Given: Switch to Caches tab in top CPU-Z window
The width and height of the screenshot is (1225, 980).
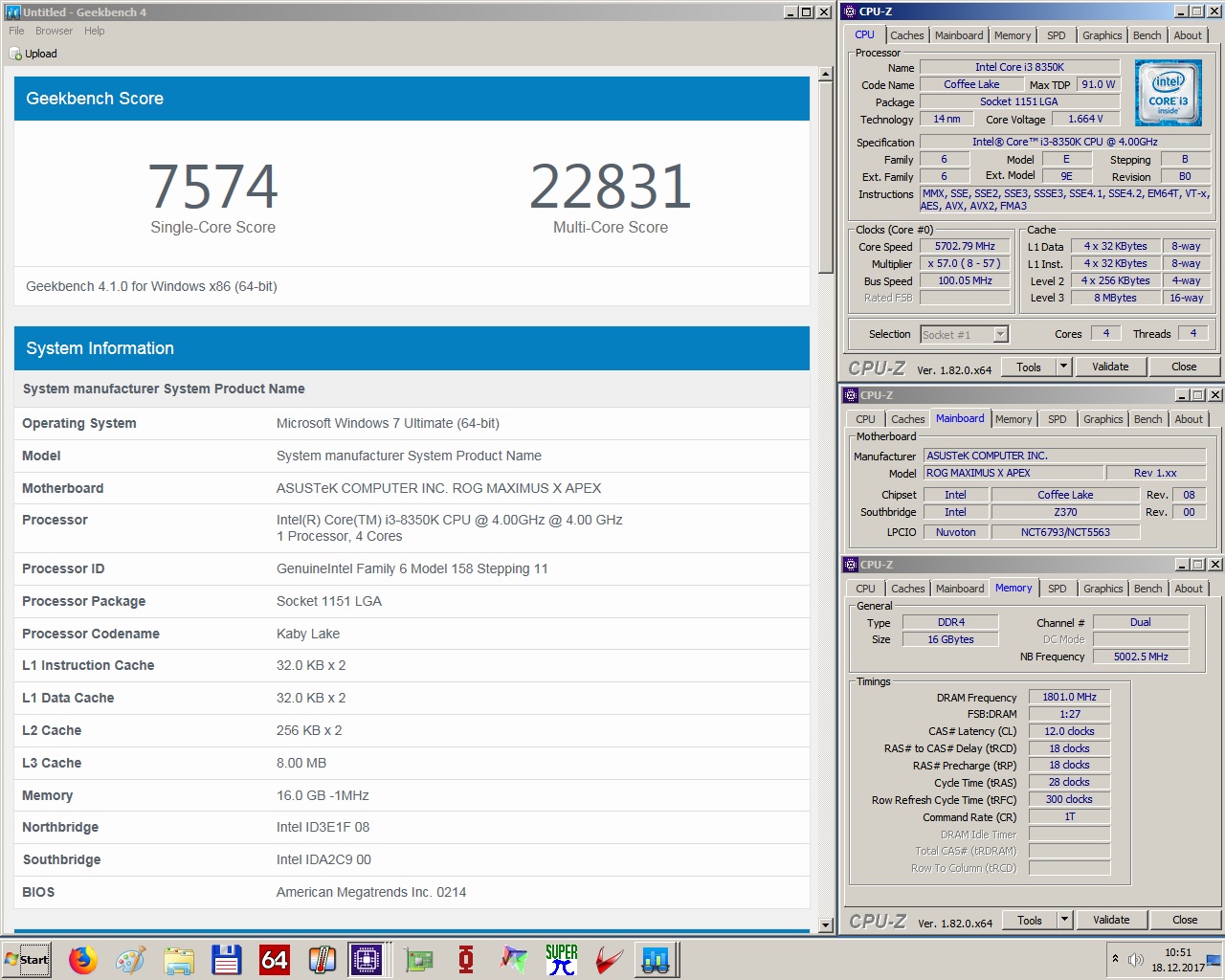Looking at the screenshot, I should tap(906, 35).
